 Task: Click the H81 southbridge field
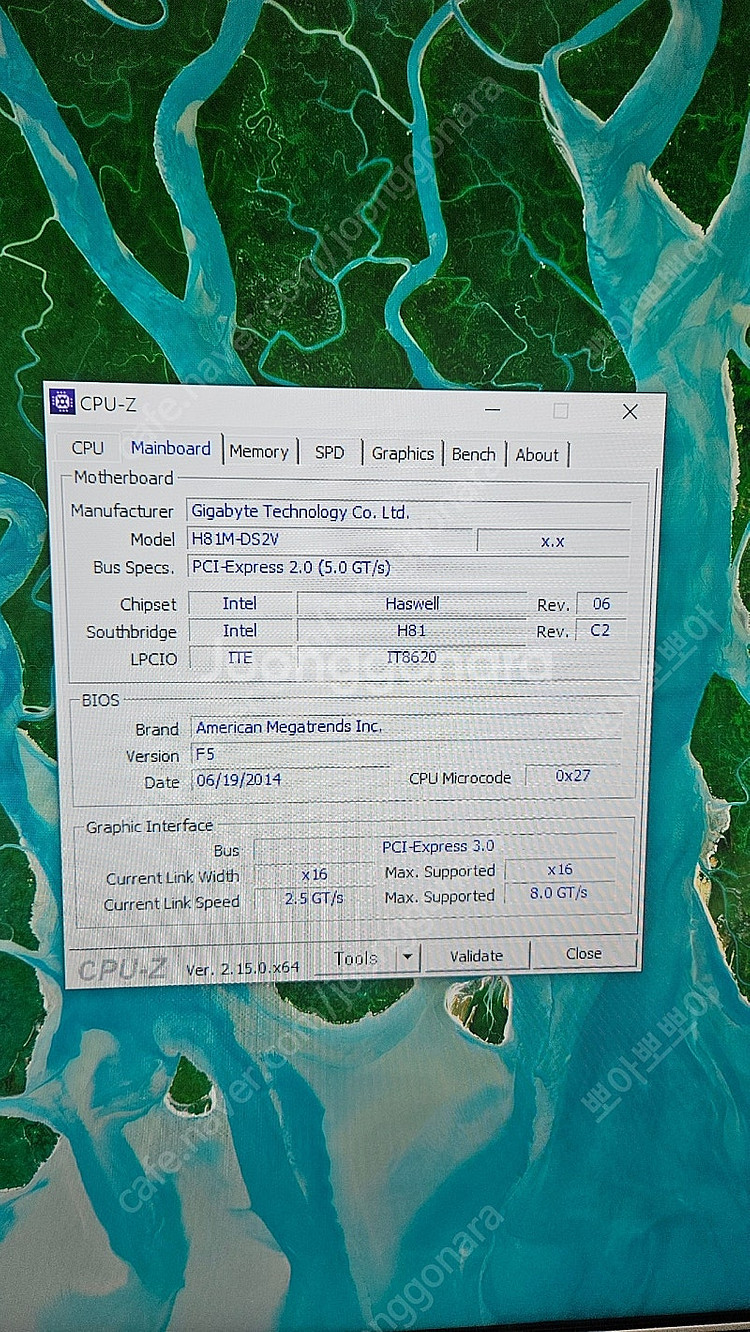coord(412,631)
